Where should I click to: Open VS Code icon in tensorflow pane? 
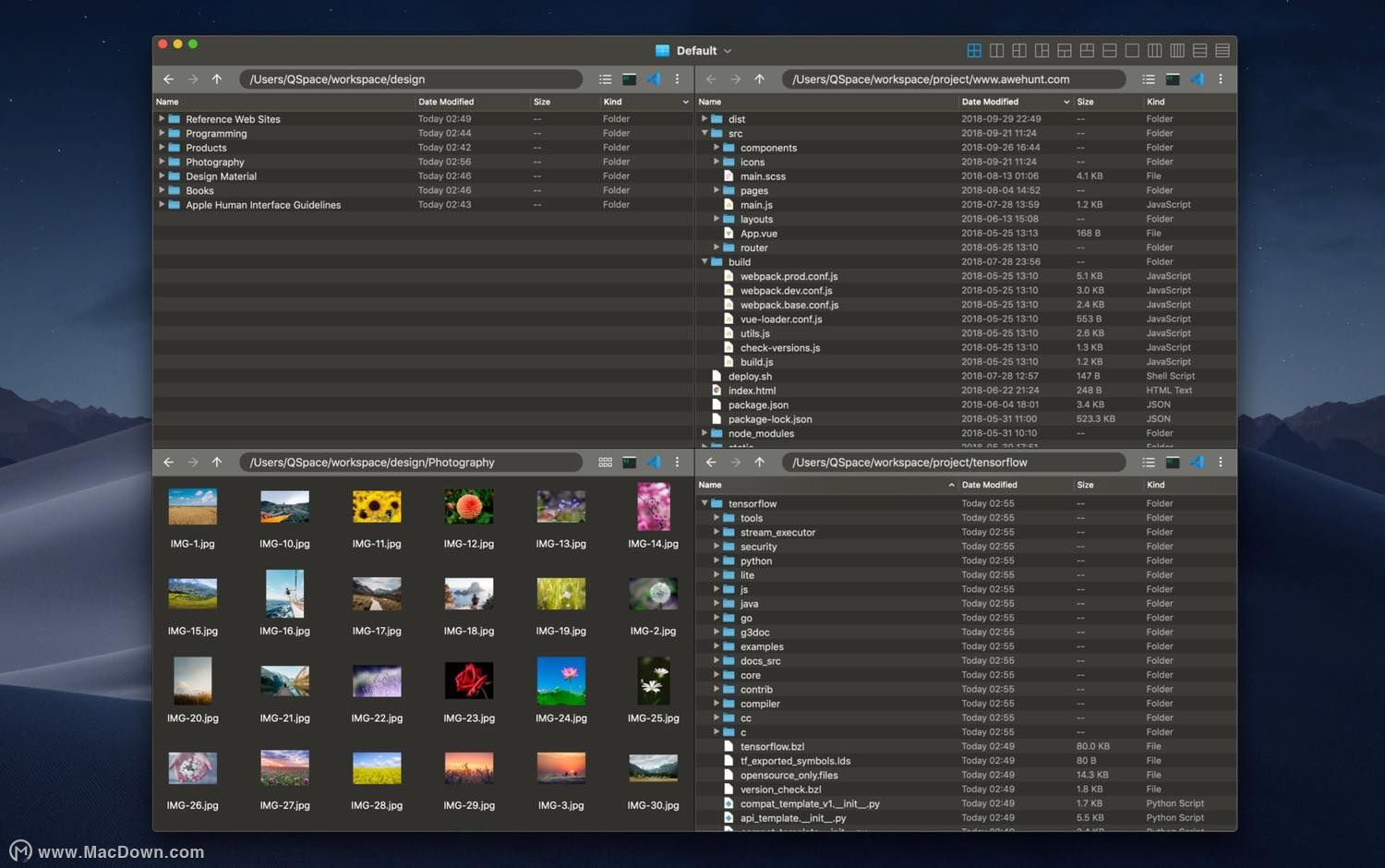coord(1198,463)
